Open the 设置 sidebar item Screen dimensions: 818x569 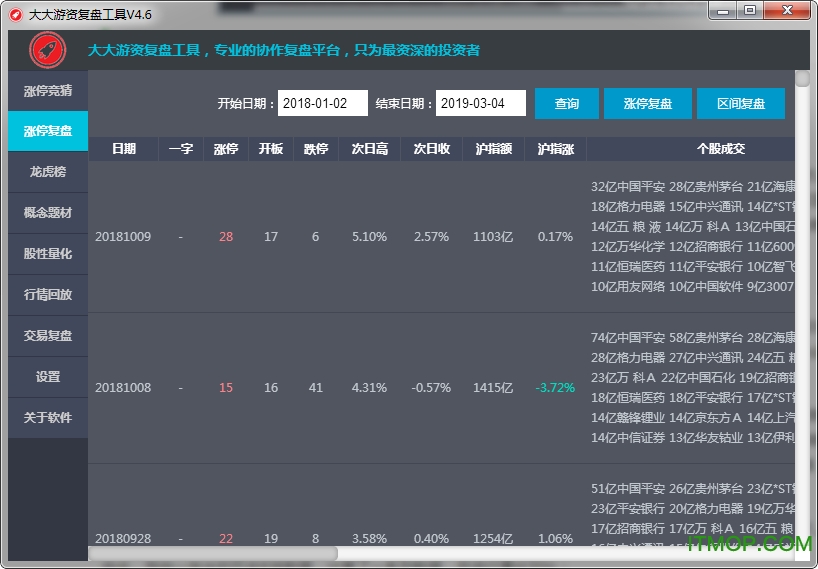click(48, 377)
